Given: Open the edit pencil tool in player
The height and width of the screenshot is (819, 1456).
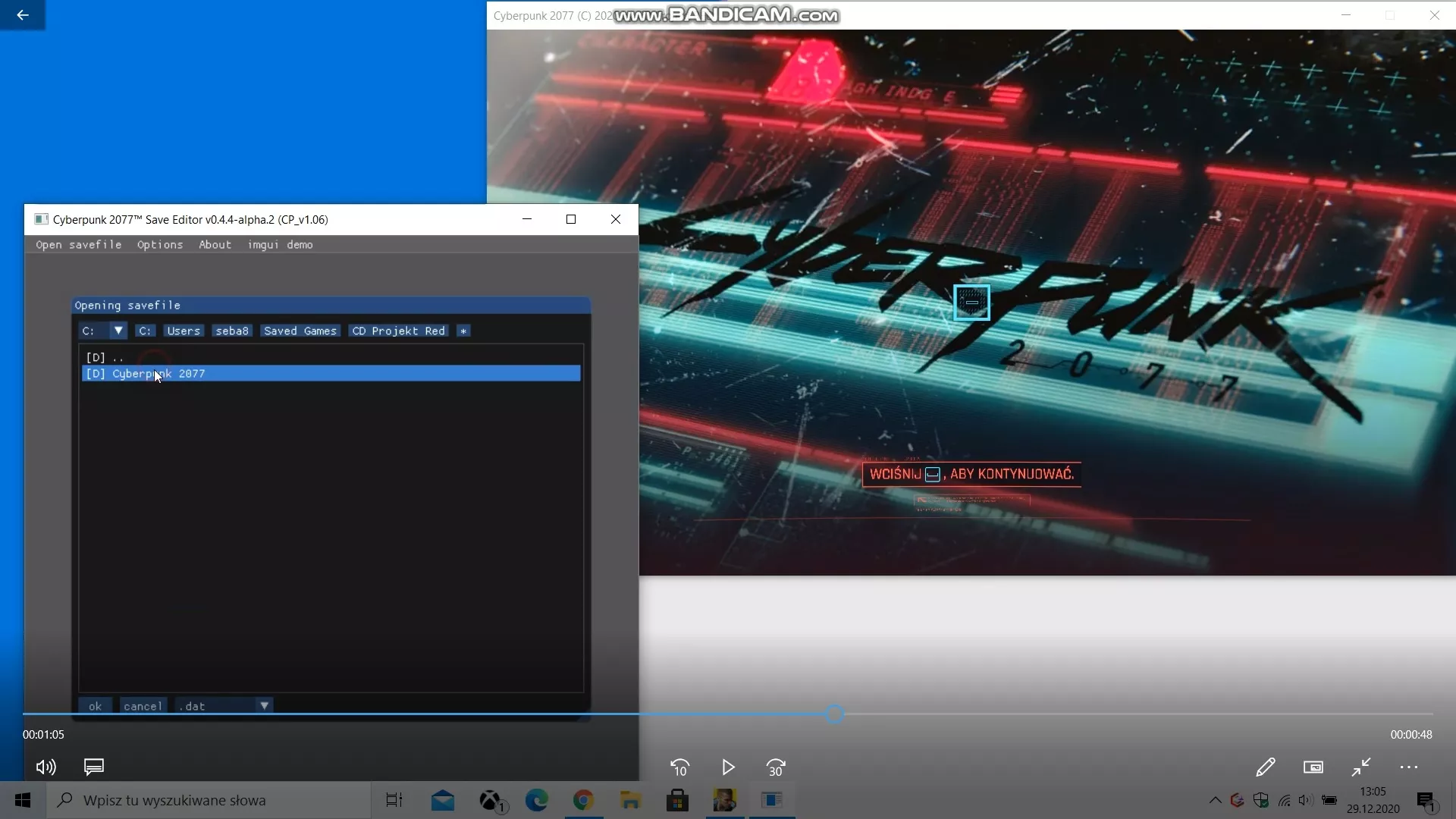Looking at the screenshot, I should (x=1266, y=767).
